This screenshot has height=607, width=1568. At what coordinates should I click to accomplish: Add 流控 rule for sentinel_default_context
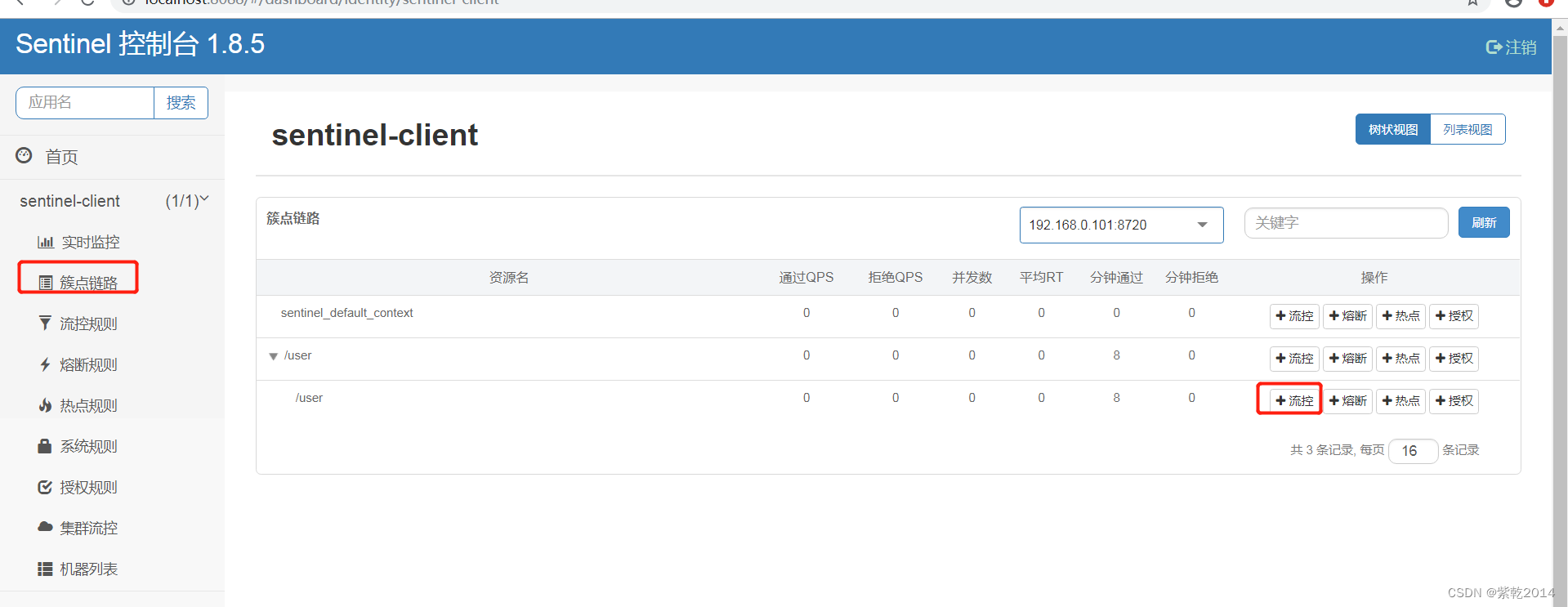[x=1294, y=316]
